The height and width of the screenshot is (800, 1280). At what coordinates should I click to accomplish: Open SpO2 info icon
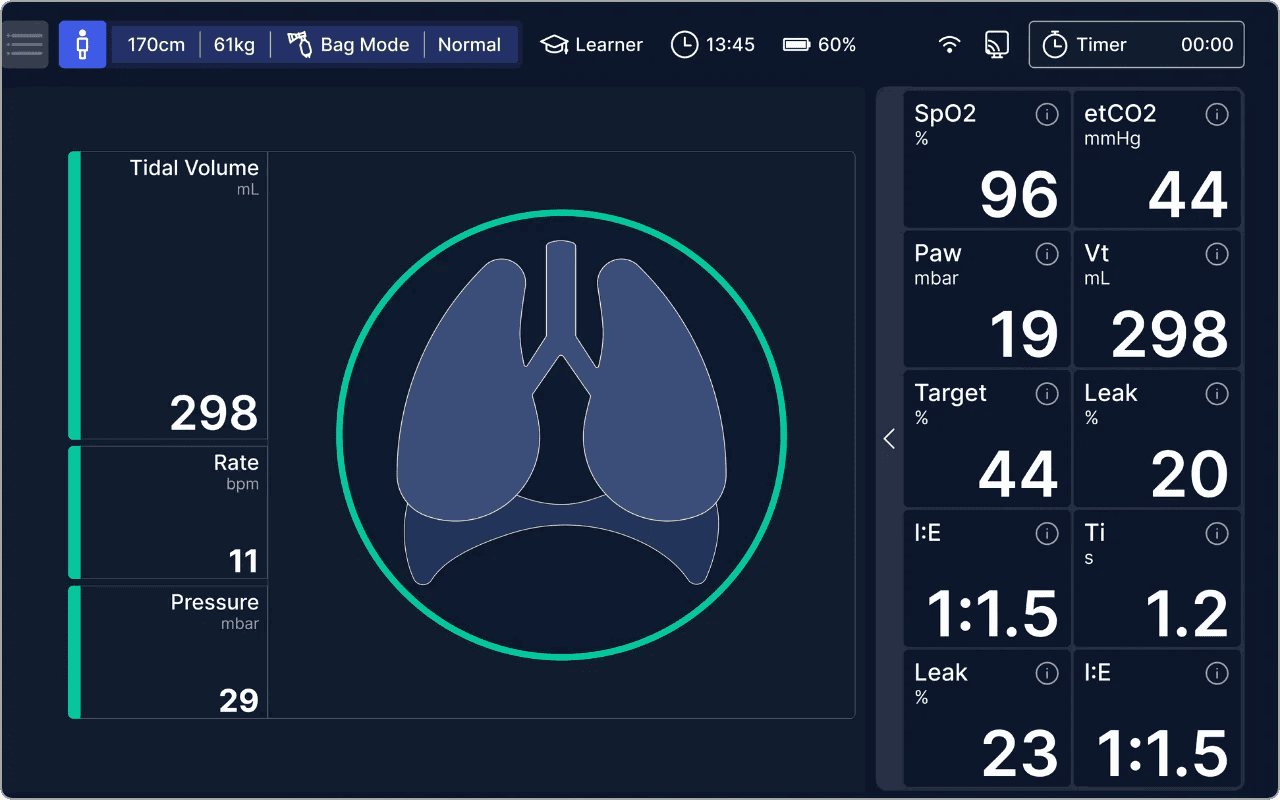[1046, 115]
